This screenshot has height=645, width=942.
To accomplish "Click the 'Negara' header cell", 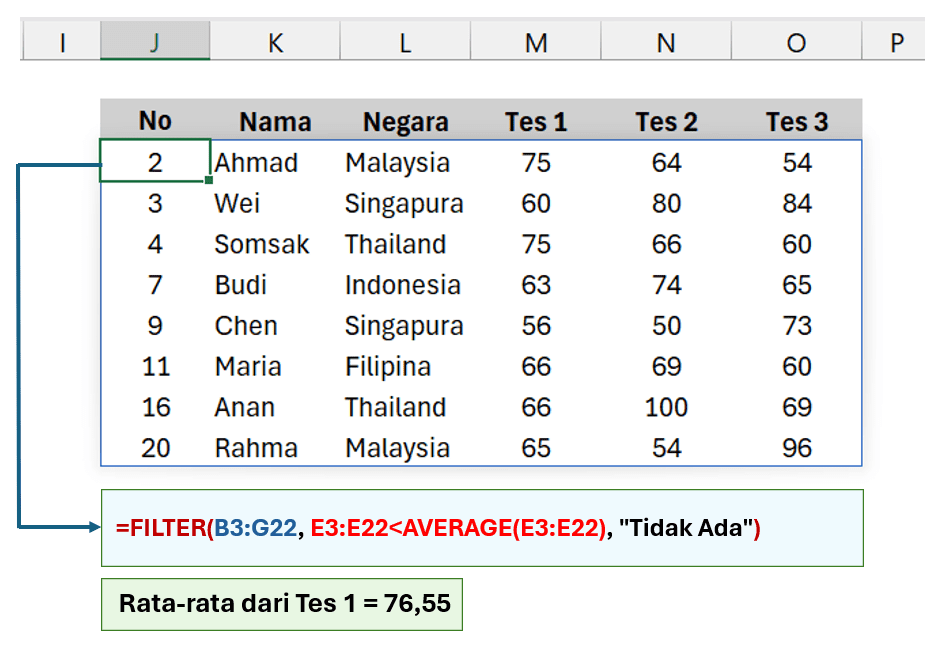I will pyautogui.click(x=406, y=120).
